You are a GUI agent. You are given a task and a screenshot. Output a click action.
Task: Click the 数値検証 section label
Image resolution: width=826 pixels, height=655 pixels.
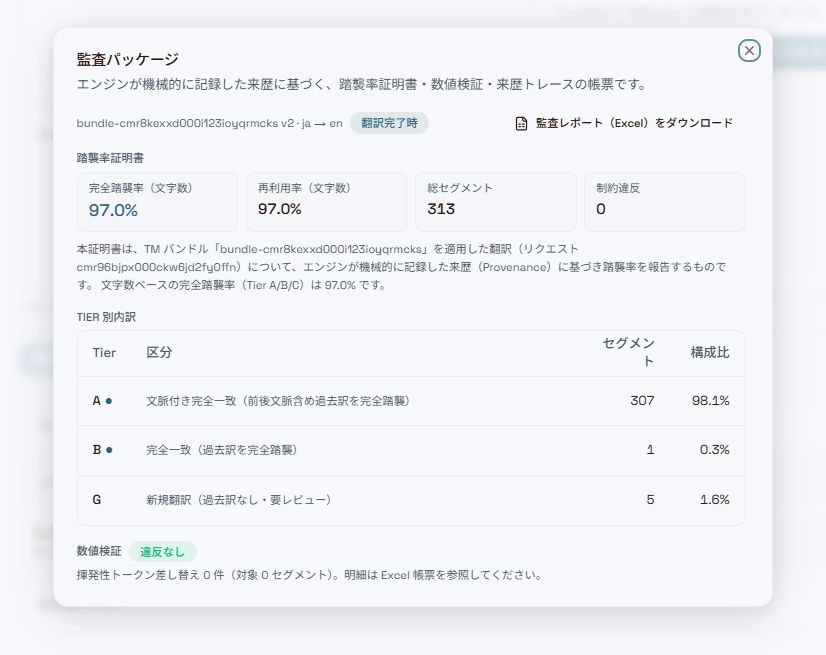99,551
